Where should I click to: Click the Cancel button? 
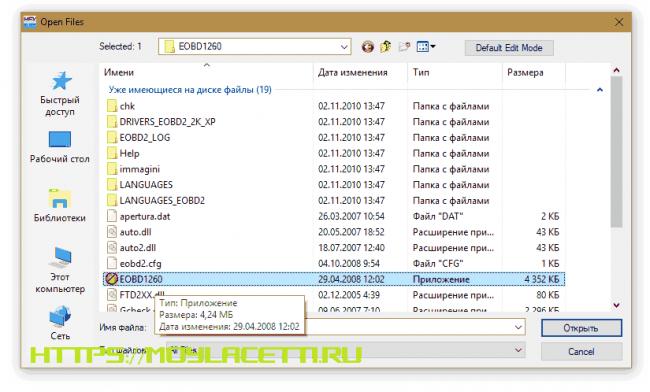click(x=581, y=352)
